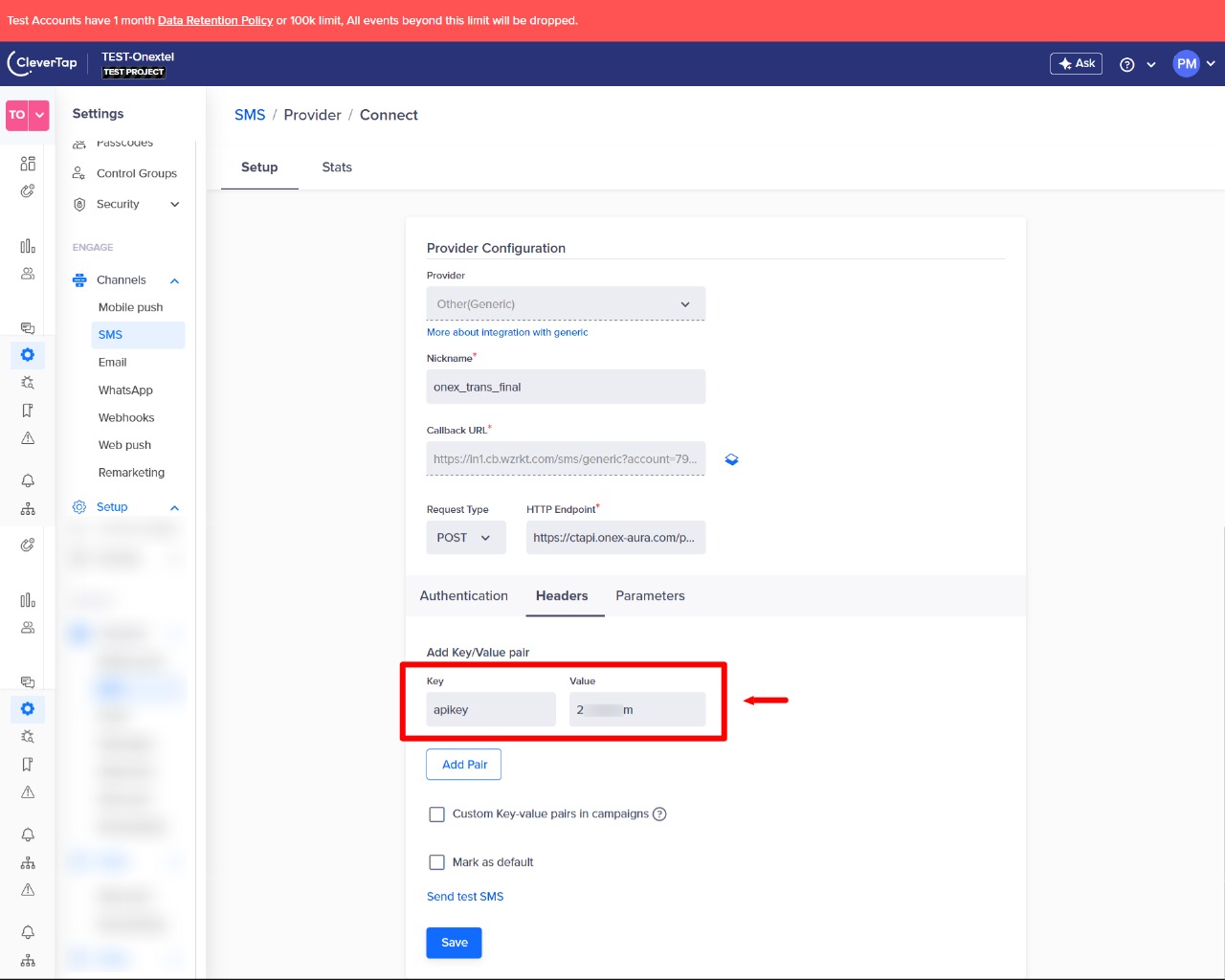Open the Ask AI assistant button
Screen dimensions: 1225x980
pos(1076,63)
